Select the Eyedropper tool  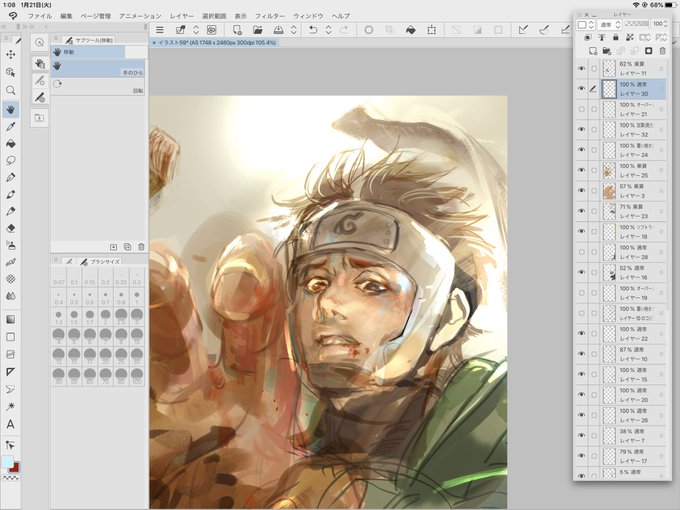point(10,126)
